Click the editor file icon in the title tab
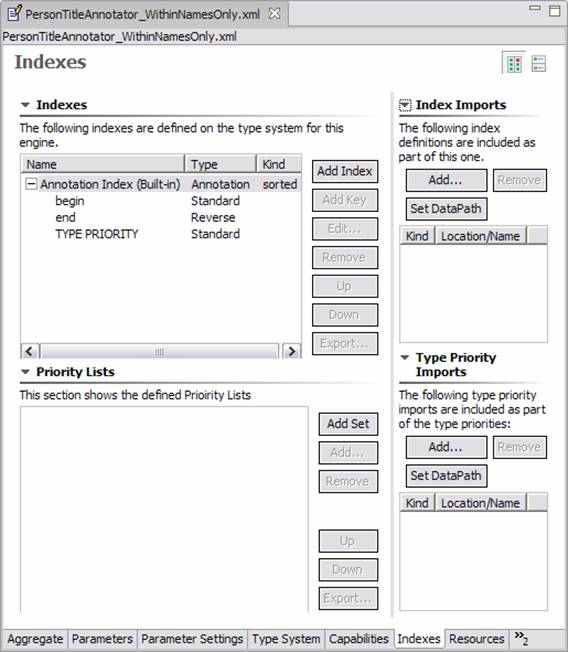Screen dimensions: 568x652 (14, 13)
